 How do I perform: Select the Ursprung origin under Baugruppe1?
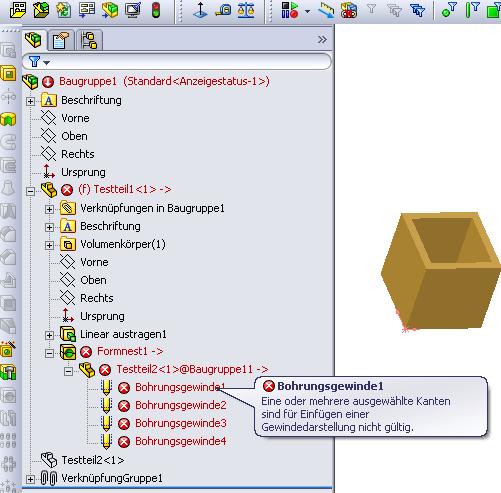click(83, 172)
